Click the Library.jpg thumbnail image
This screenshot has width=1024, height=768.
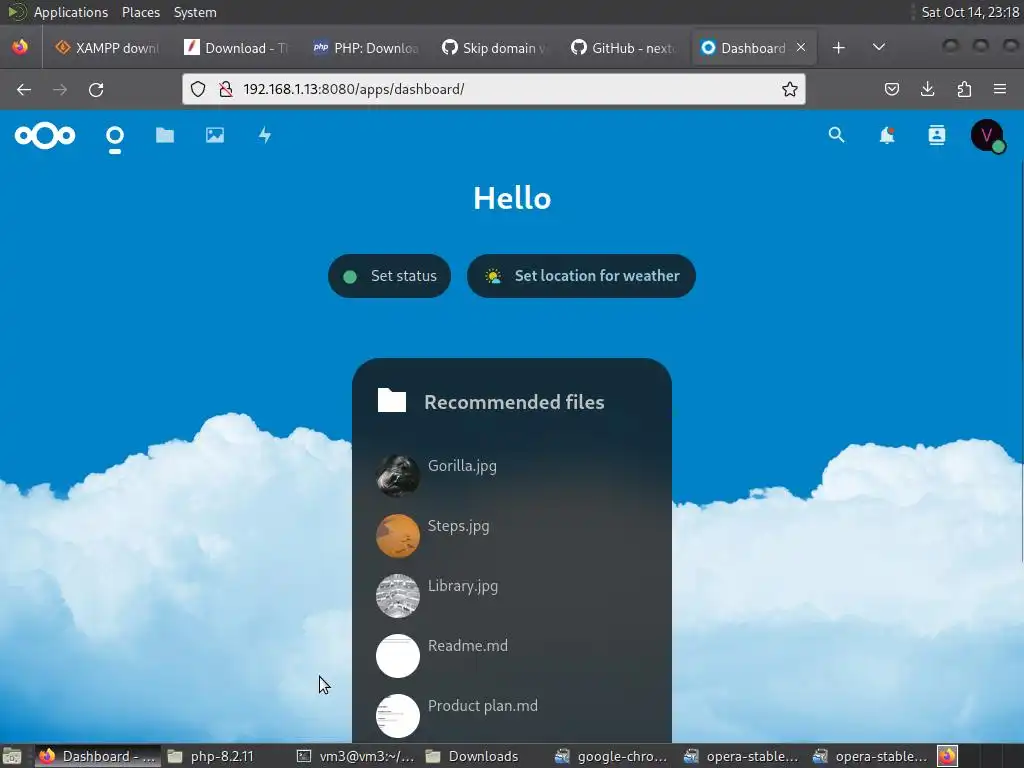398,596
